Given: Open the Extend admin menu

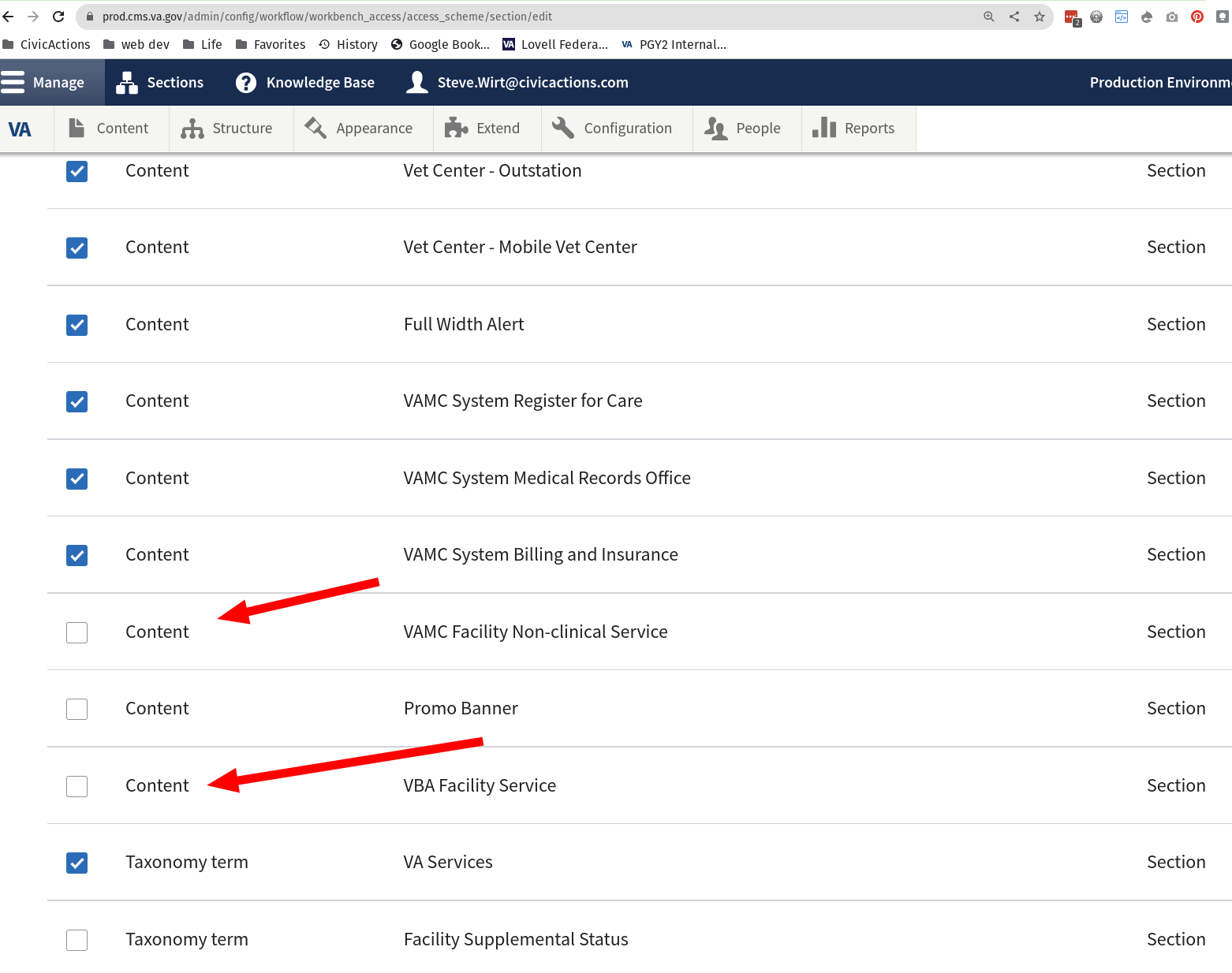Looking at the screenshot, I should [x=487, y=128].
